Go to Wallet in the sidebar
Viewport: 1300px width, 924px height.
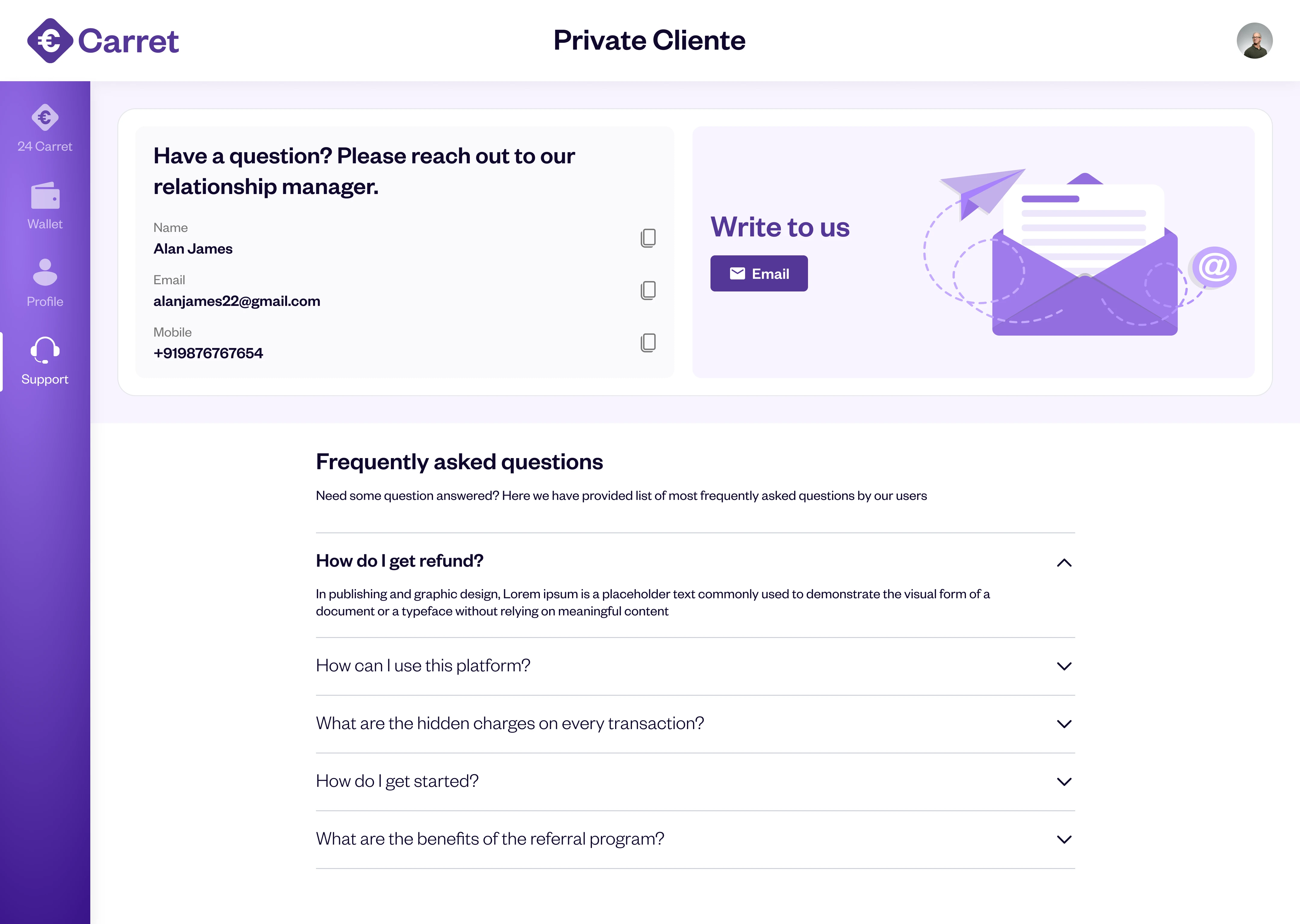tap(45, 206)
